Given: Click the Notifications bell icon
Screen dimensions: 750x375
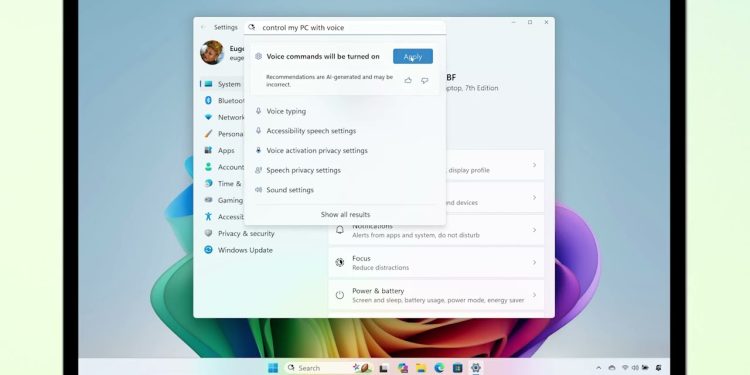Looking at the screenshot, I should (x=340, y=230).
